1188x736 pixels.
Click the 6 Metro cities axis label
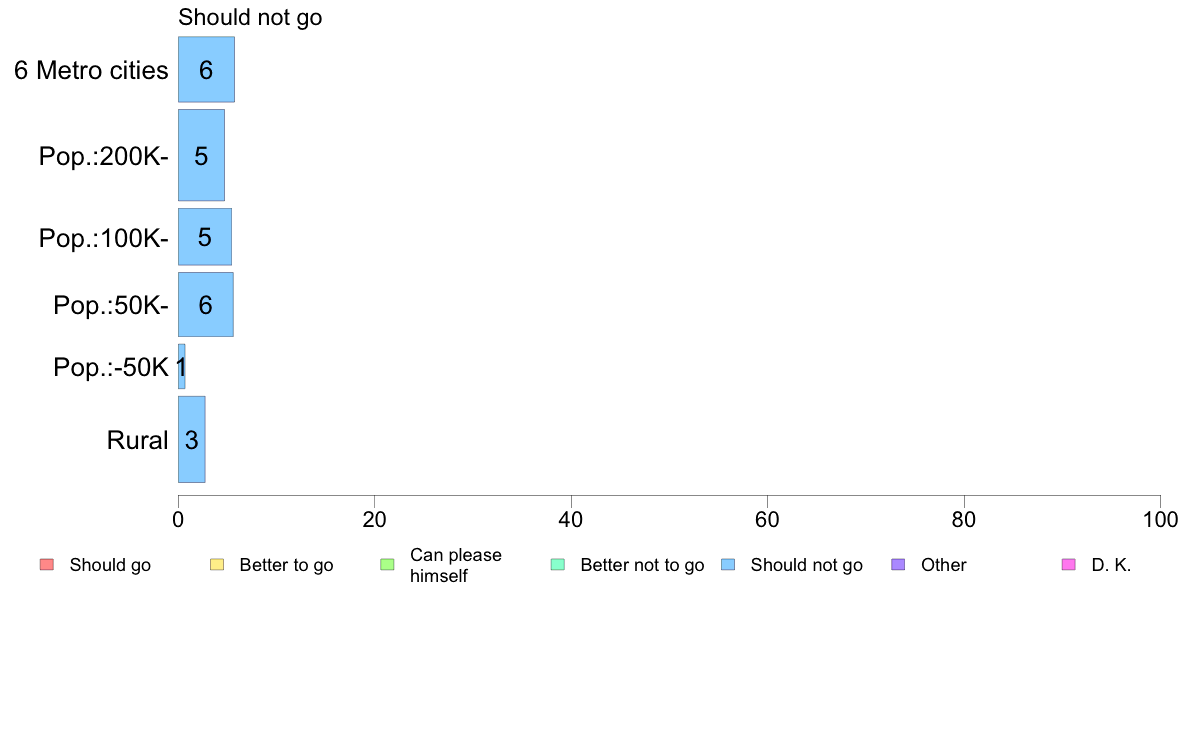click(91, 70)
